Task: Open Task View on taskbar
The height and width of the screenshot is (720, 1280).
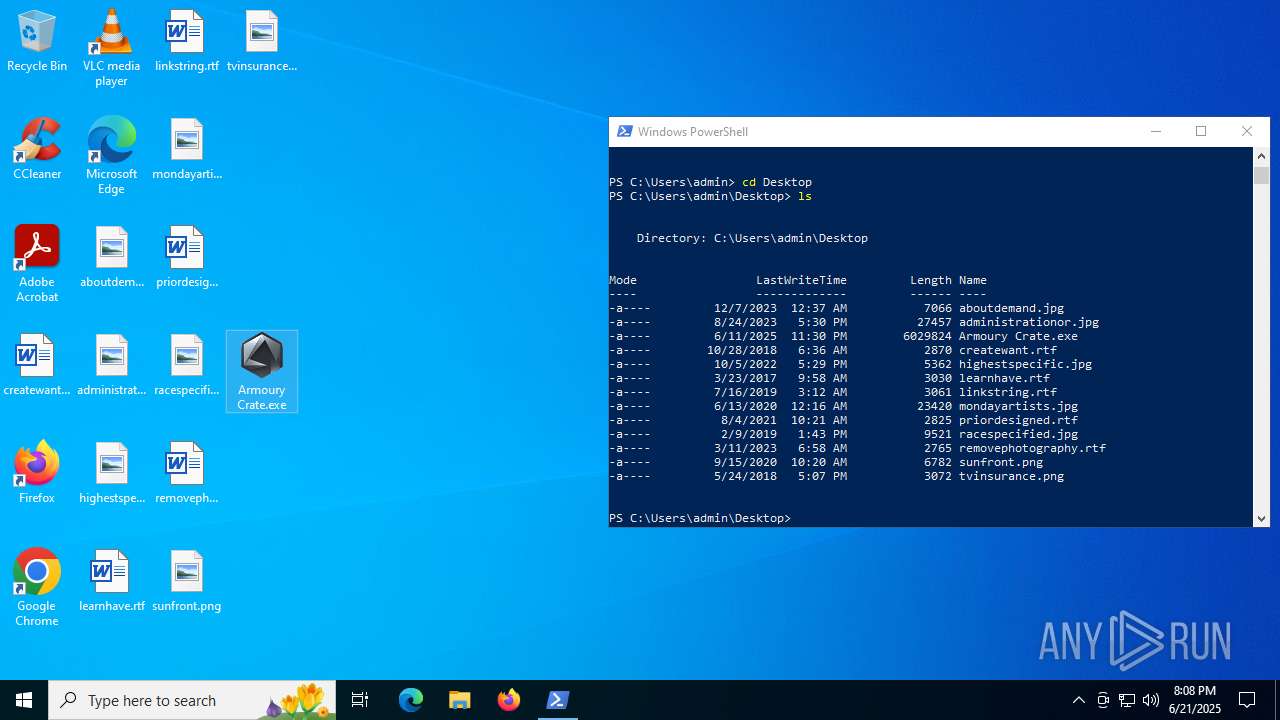Action: (x=360, y=700)
